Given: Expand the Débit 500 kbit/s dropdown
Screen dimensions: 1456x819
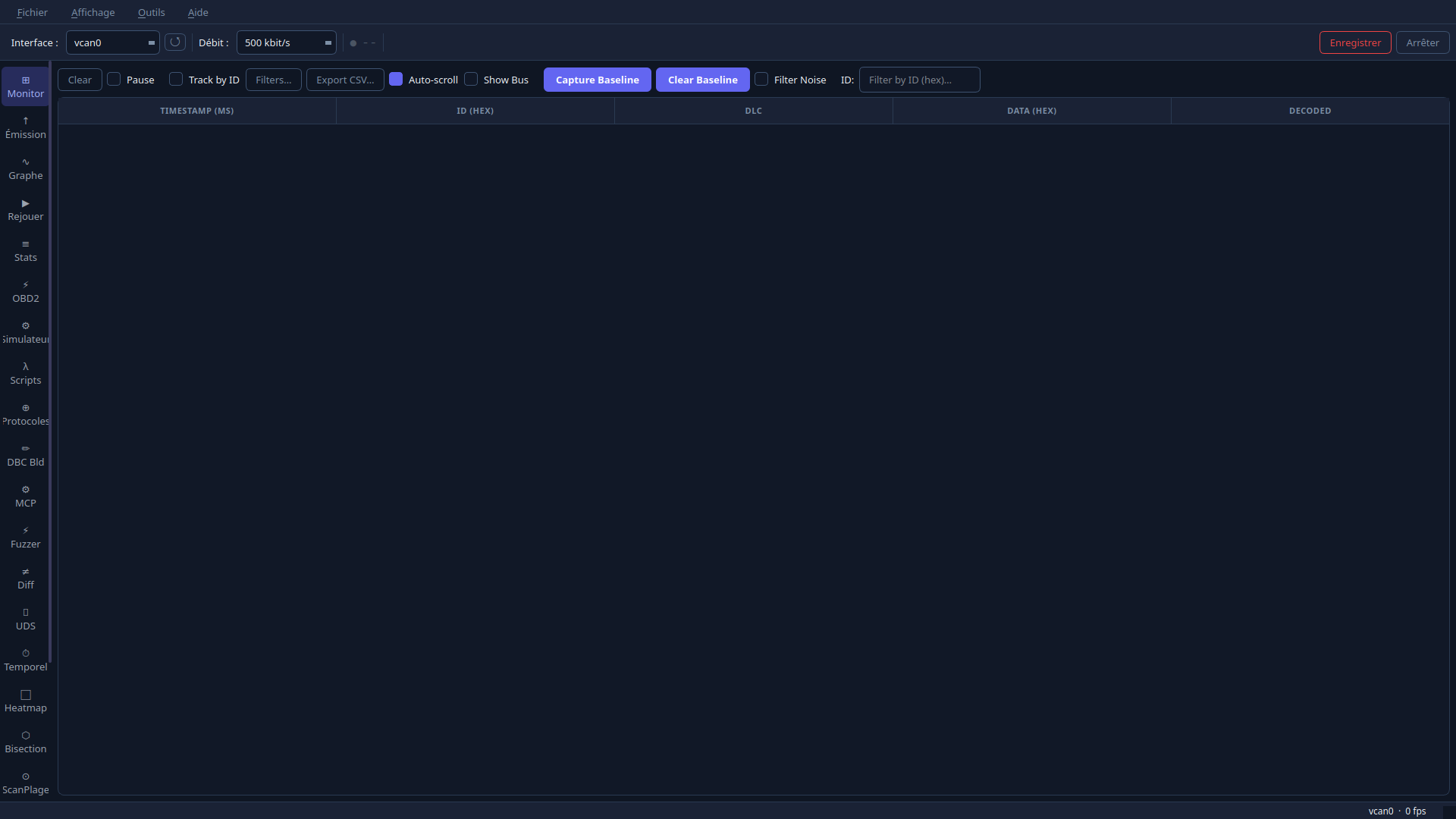Looking at the screenshot, I should point(286,42).
